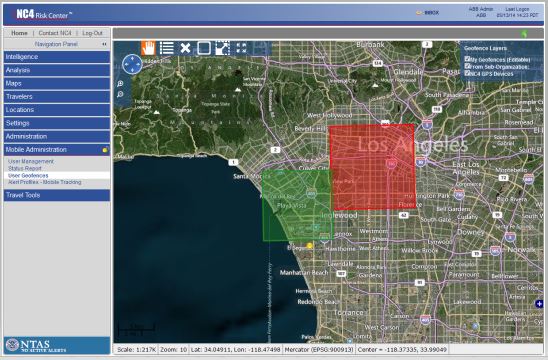Open the User Management link

click(31, 161)
